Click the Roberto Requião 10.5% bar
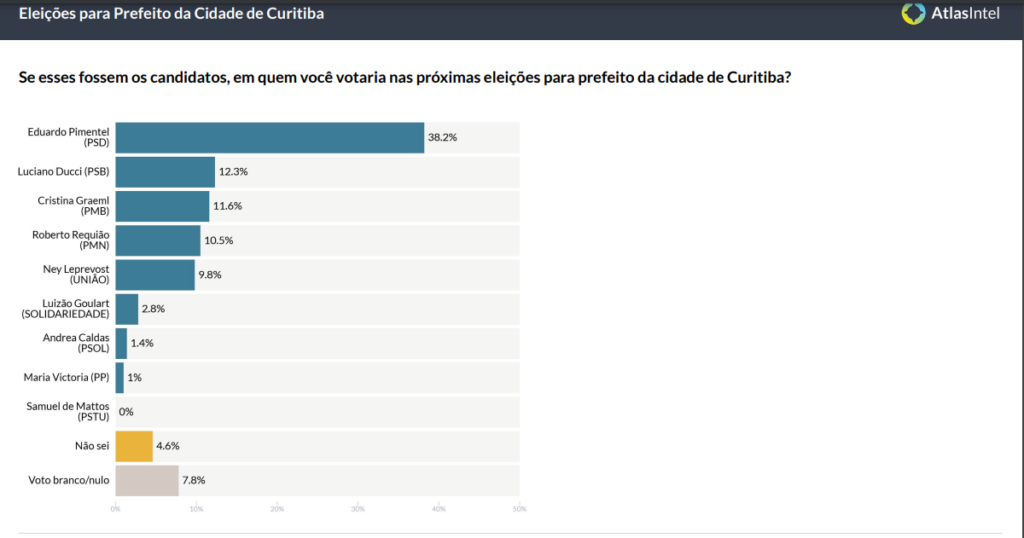 158,240
